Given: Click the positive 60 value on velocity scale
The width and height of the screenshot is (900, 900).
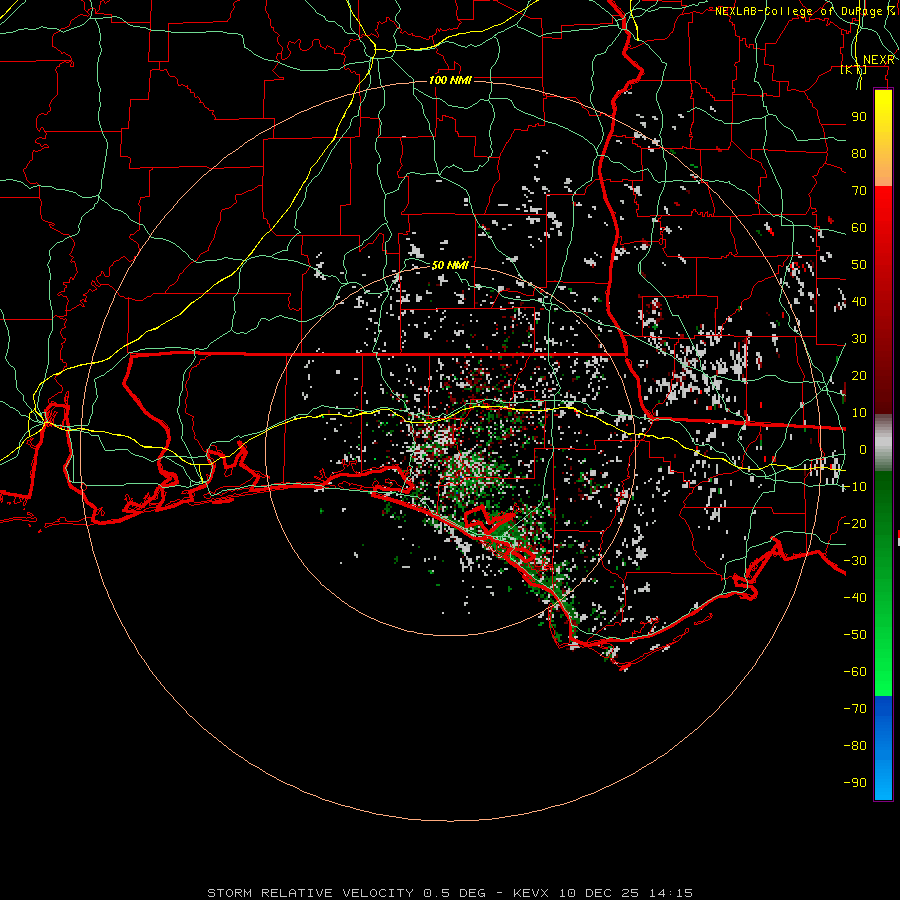Looking at the screenshot, I should (859, 228).
